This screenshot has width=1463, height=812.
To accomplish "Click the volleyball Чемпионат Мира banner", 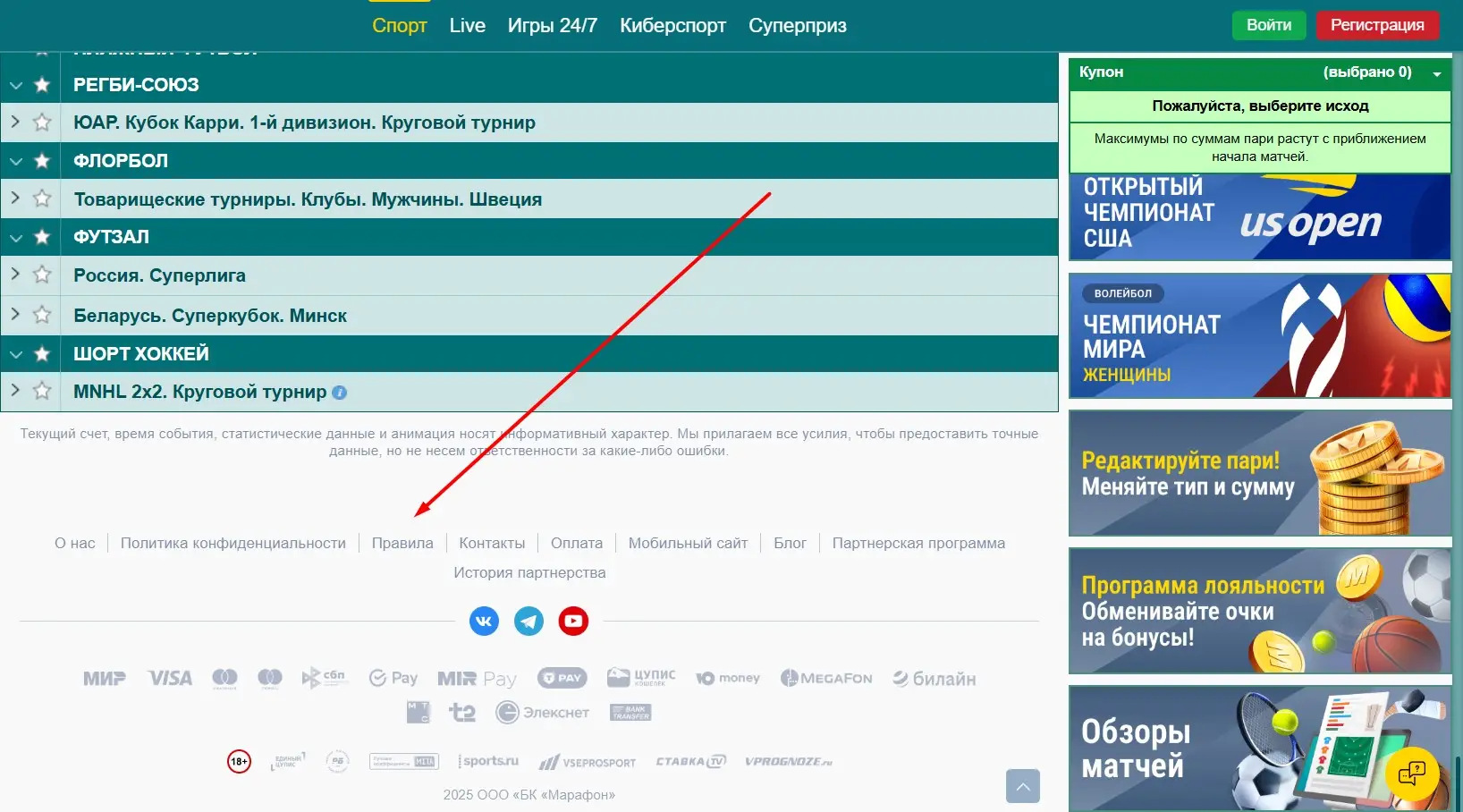I will tap(1259, 336).
